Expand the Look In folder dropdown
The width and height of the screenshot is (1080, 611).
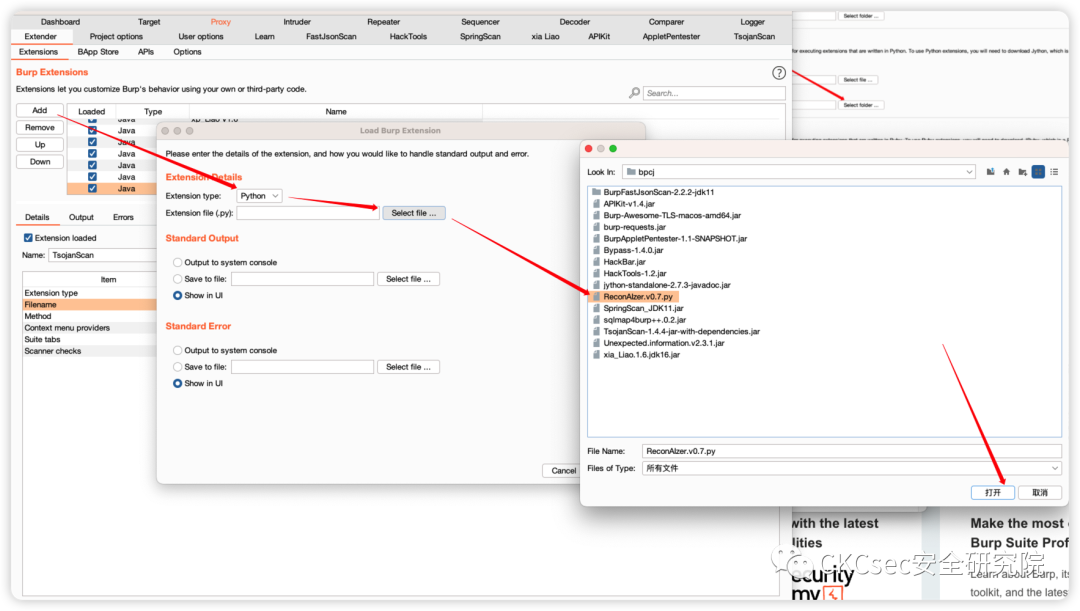[797, 172]
